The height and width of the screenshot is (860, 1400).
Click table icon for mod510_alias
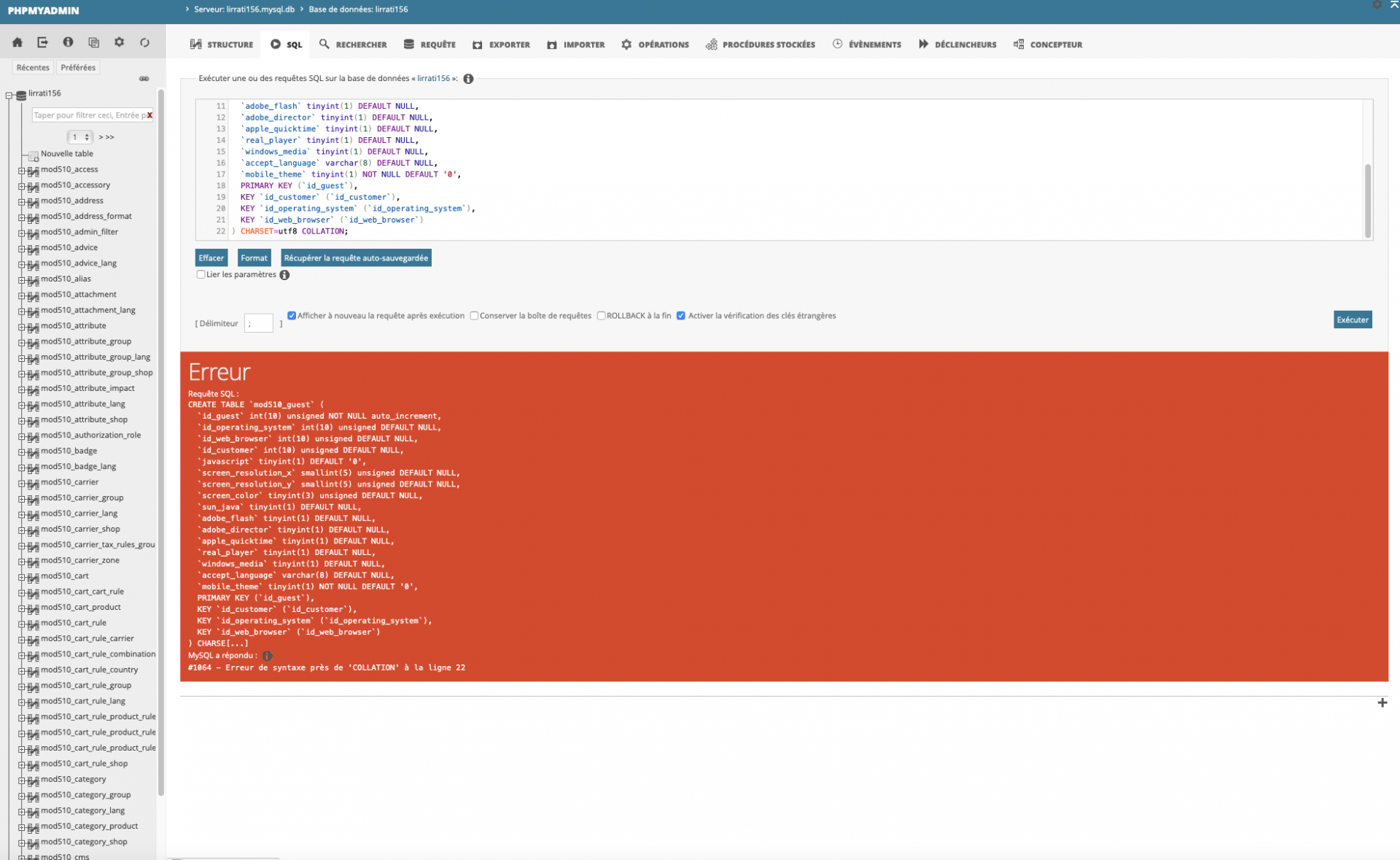pyautogui.click(x=33, y=280)
